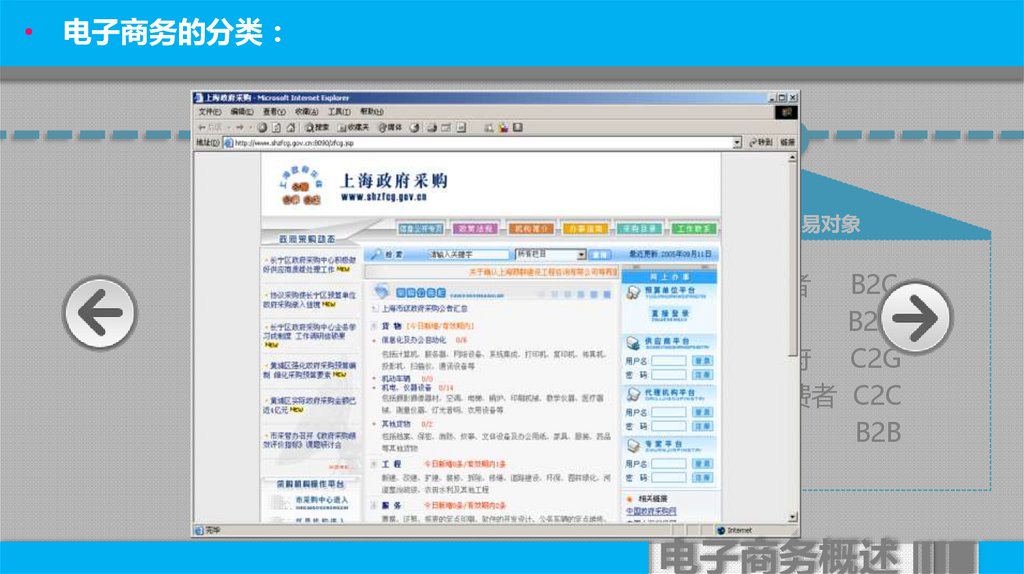The image size is (1024, 574).
Task: Click the IE History toolbar icon
Action: point(414,128)
